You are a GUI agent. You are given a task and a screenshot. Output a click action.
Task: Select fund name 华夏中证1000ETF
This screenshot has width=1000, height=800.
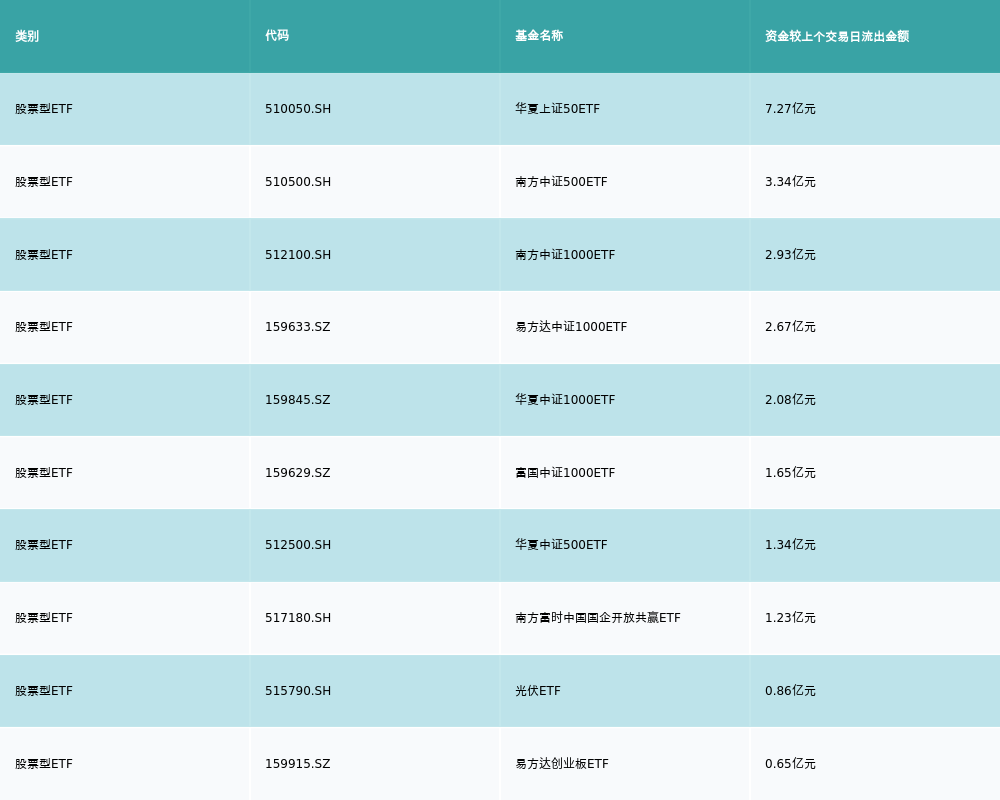click(x=565, y=400)
